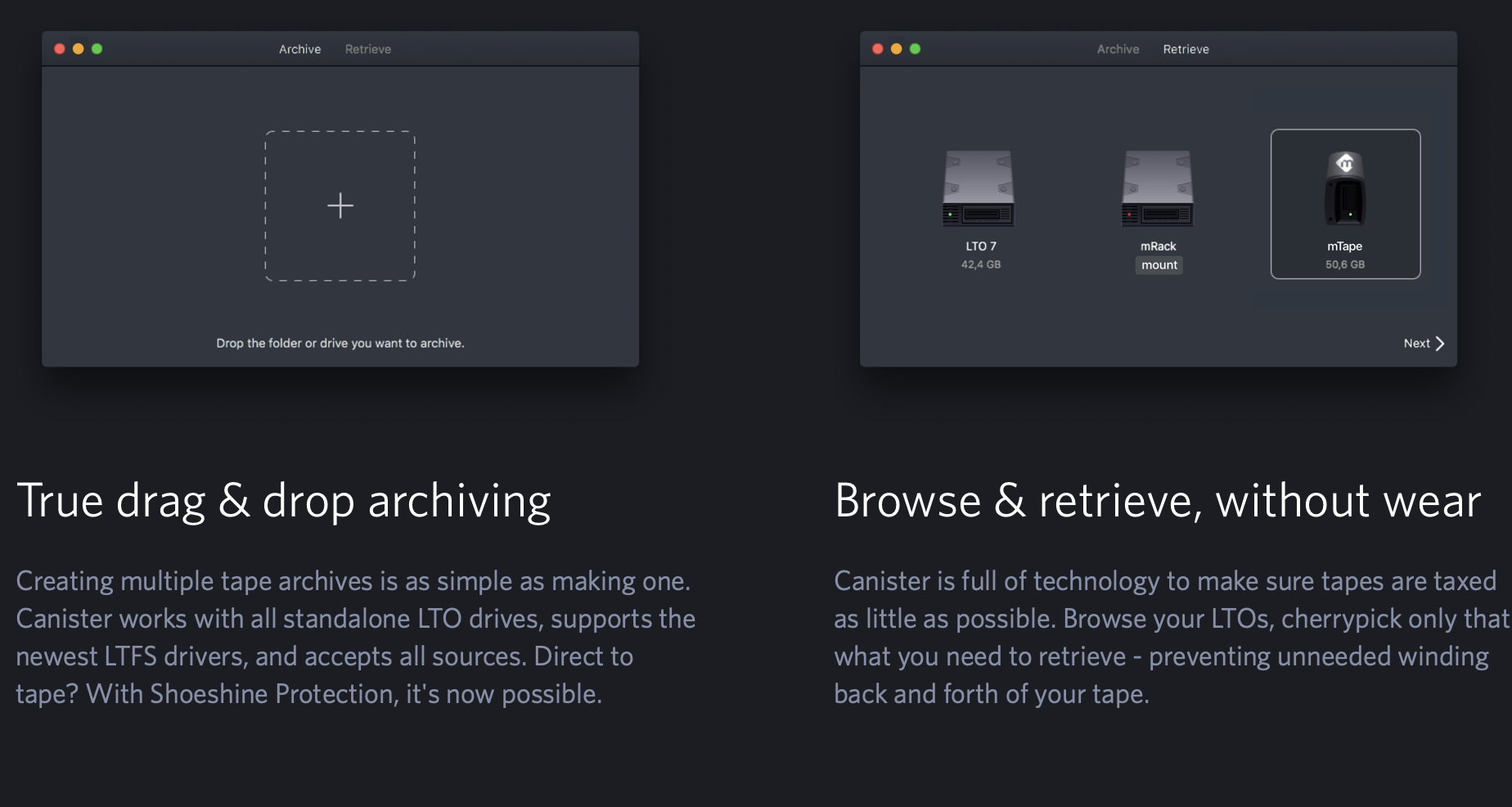This screenshot has height=807, width=1512.
Task: Click 'Drop the folder or drive' instruction text
Action: (x=340, y=344)
